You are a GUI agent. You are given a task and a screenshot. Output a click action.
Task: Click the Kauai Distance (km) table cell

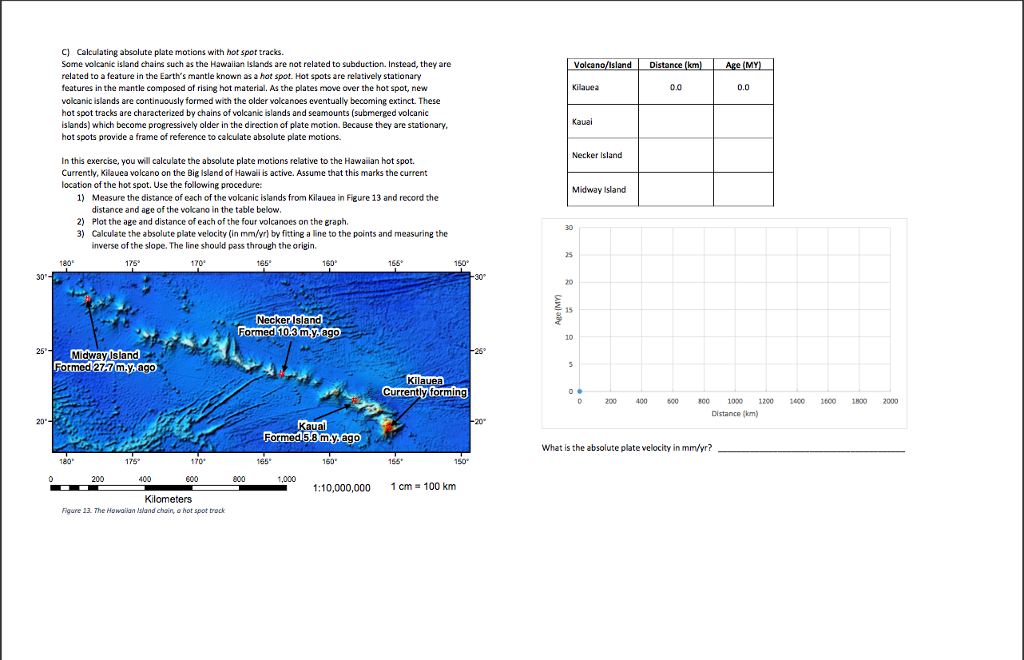click(x=675, y=121)
